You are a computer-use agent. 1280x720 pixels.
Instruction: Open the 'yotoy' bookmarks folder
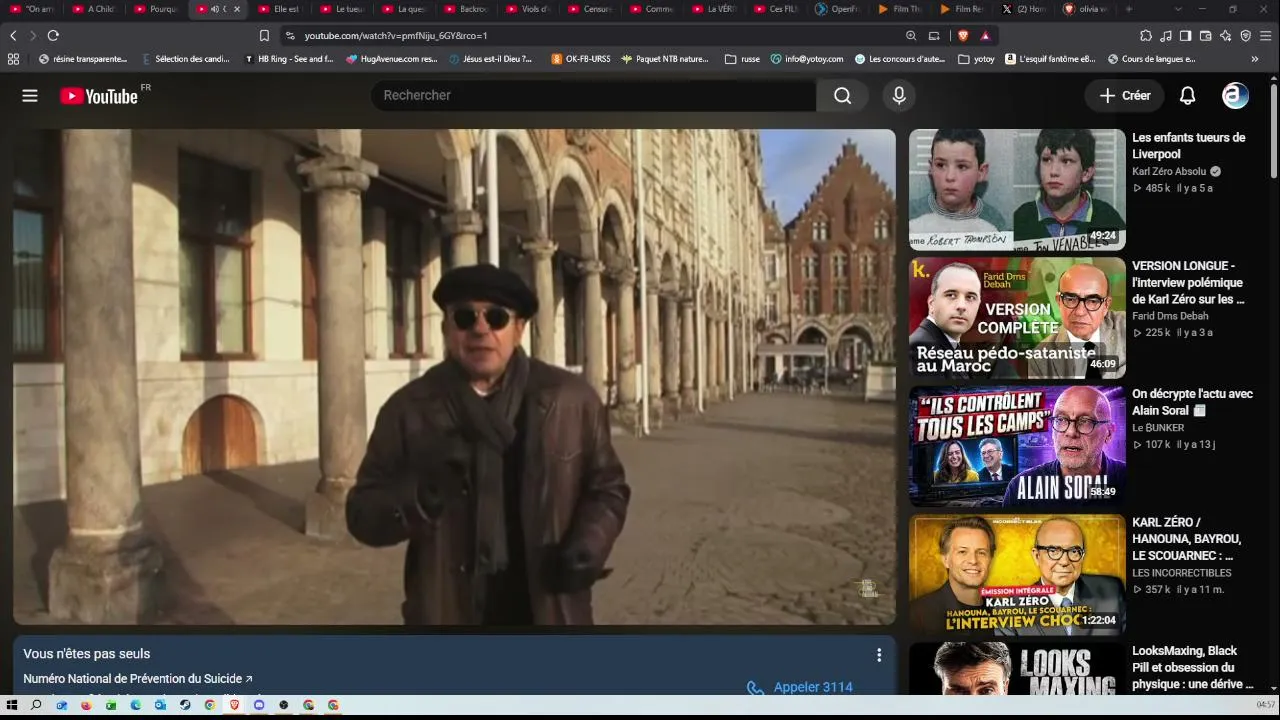coord(976,59)
